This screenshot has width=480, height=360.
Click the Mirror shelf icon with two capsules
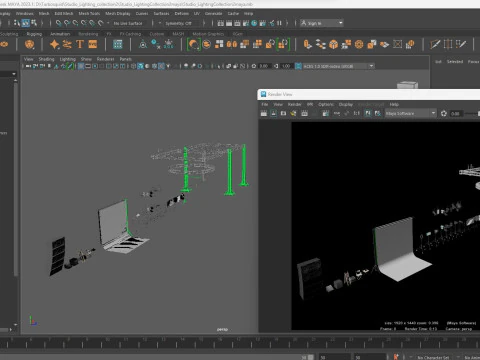coord(232,44)
